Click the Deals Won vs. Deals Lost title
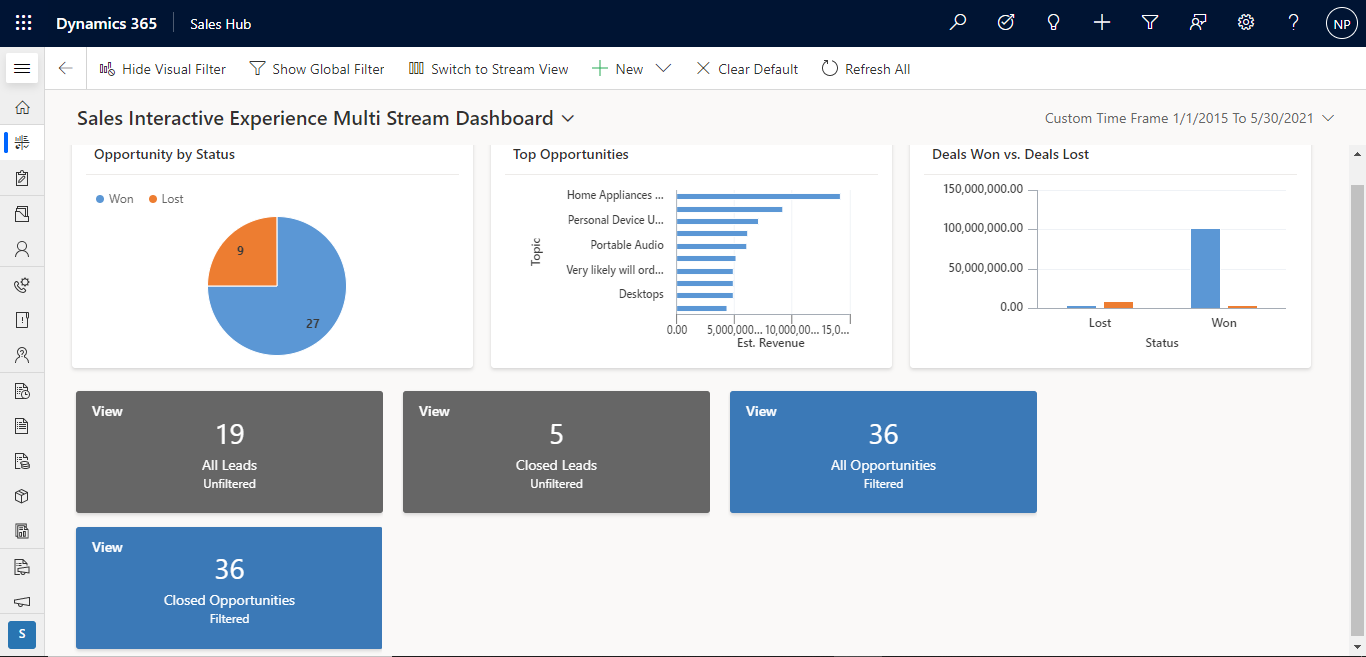 [x=1010, y=154]
